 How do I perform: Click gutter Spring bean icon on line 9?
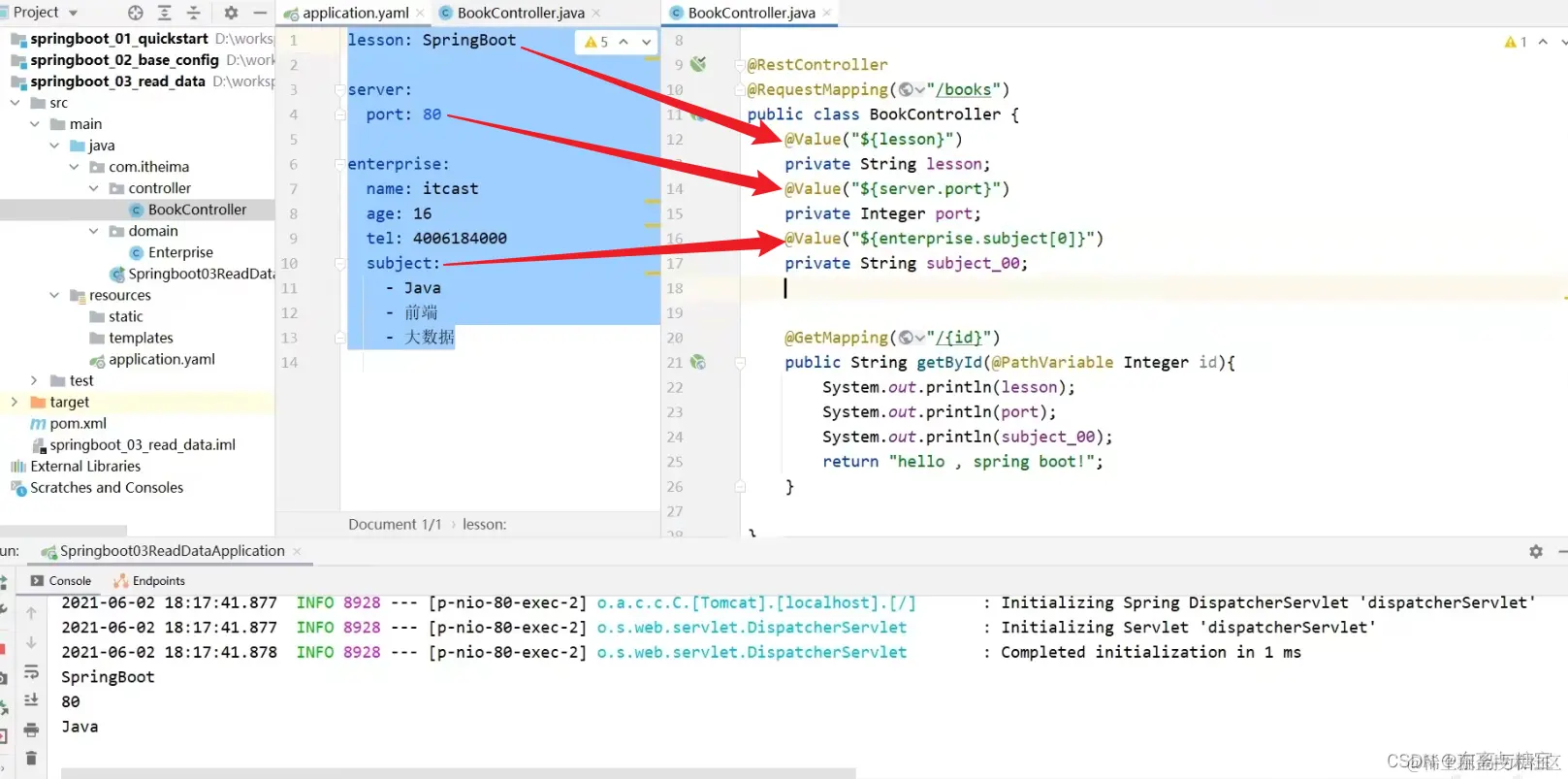(698, 64)
